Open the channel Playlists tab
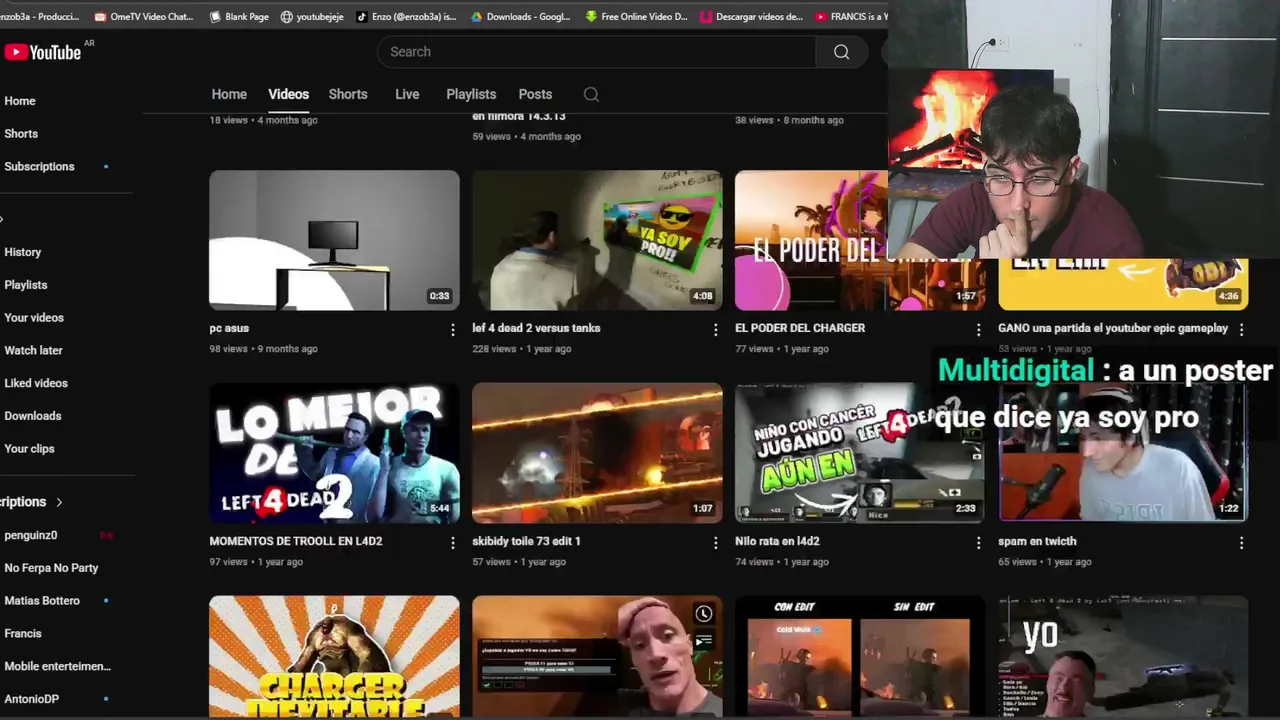The image size is (1280, 720). click(x=471, y=94)
